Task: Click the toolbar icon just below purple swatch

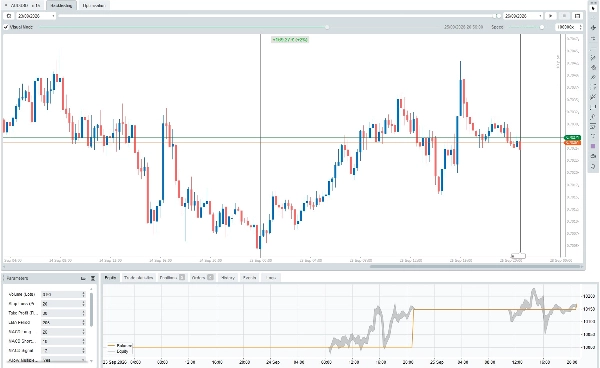Action: point(593,156)
